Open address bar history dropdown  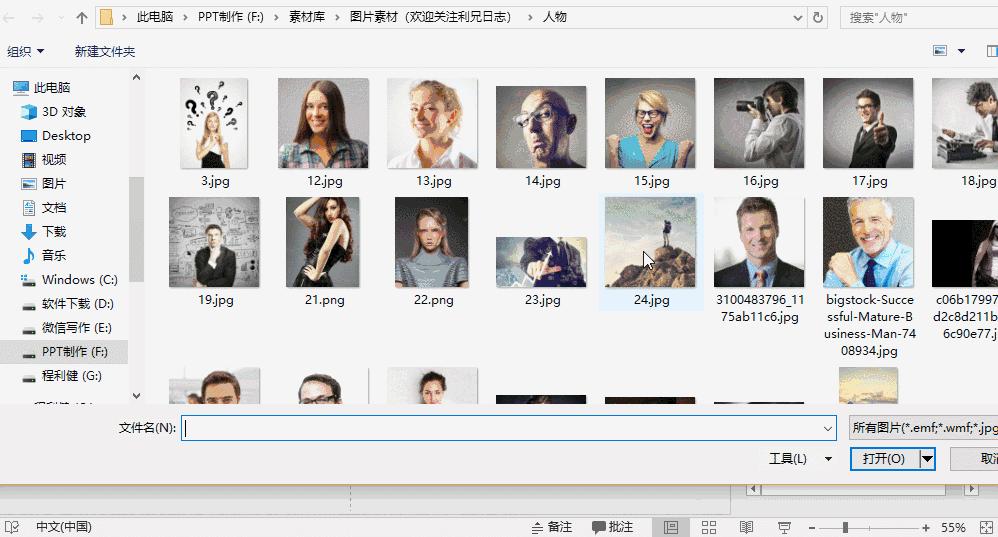click(x=798, y=18)
